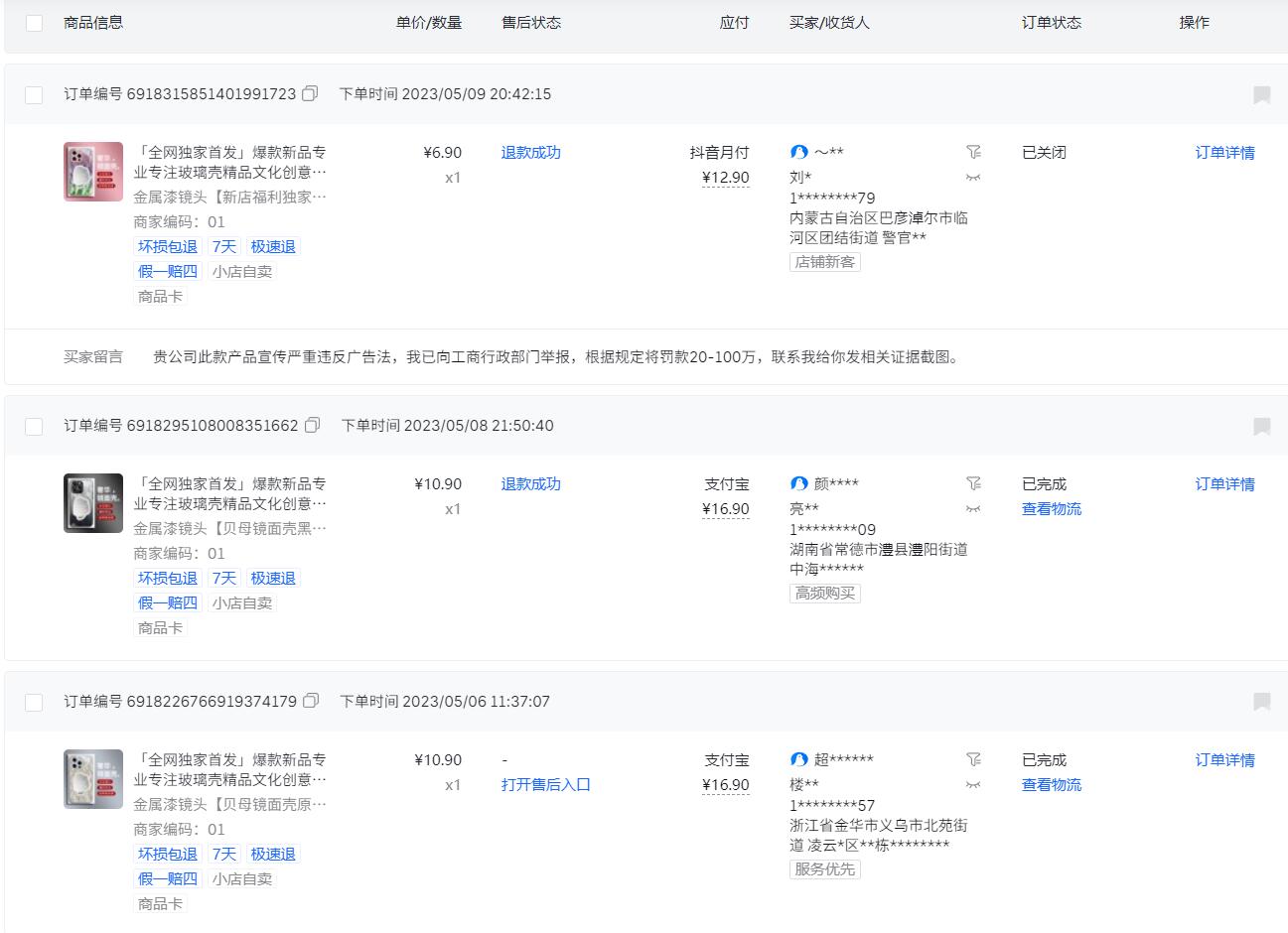
Task: Copy order number 6918315851401991723 using copy icon
Action: (309, 92)
